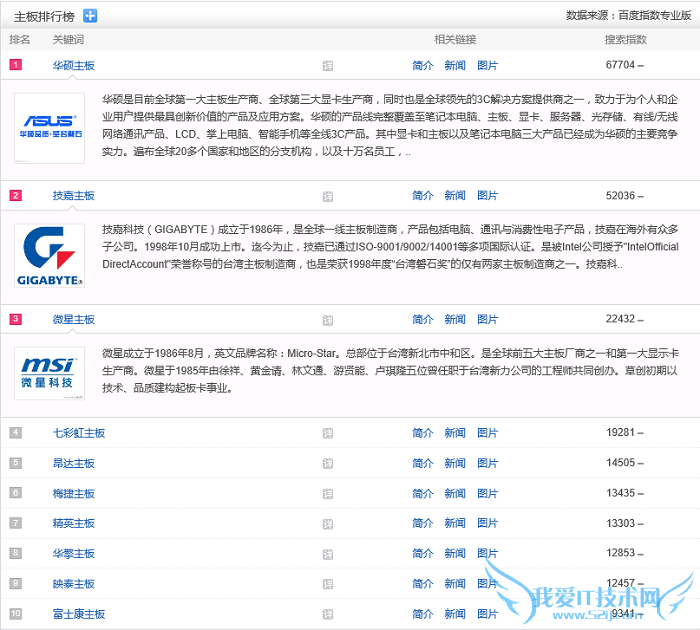The height and width of the screenshot is (630, 700).
Task: Open the 详 detail icon for 技嘉主板
Action: pos(328,196)
